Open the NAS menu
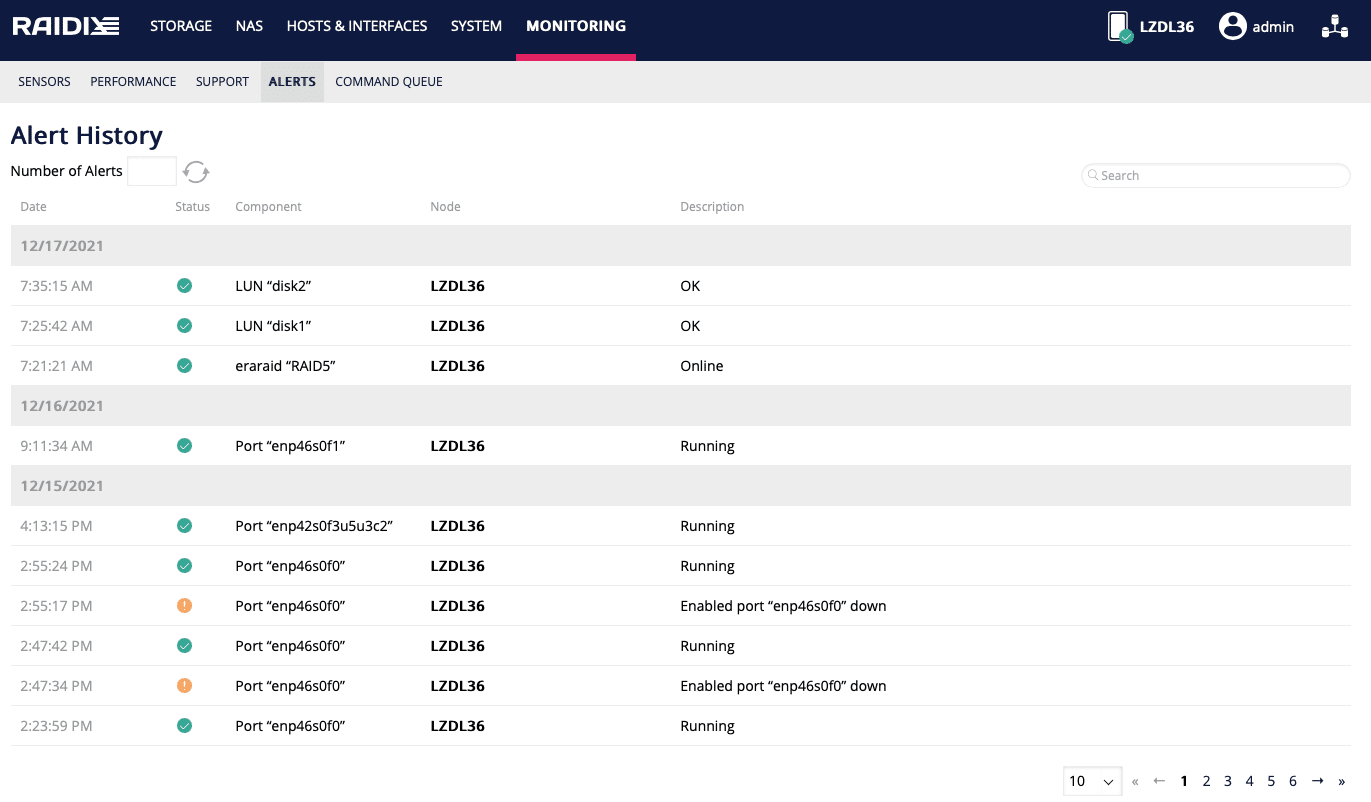 [x=249, y=27]
